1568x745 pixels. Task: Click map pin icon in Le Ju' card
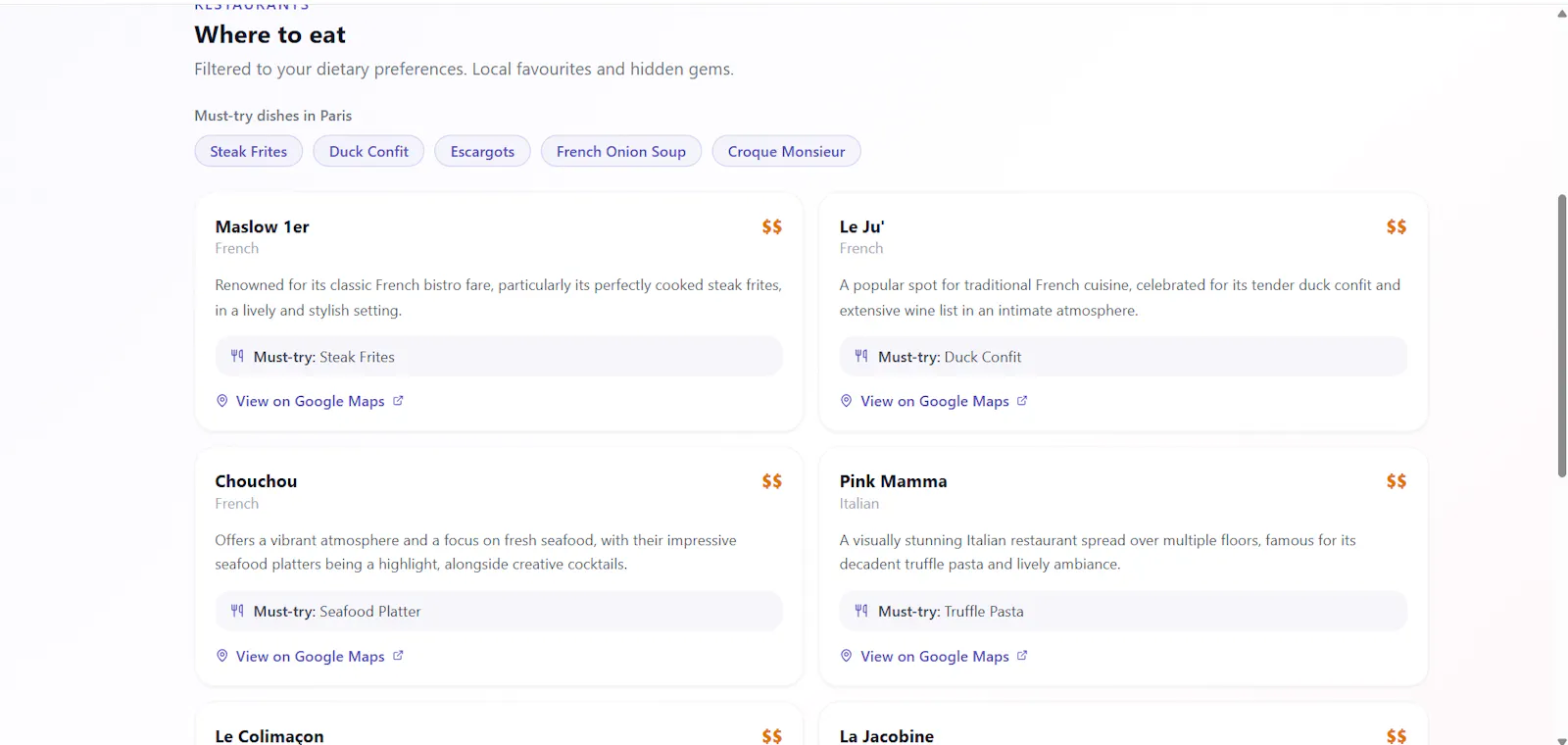point(847,401)
